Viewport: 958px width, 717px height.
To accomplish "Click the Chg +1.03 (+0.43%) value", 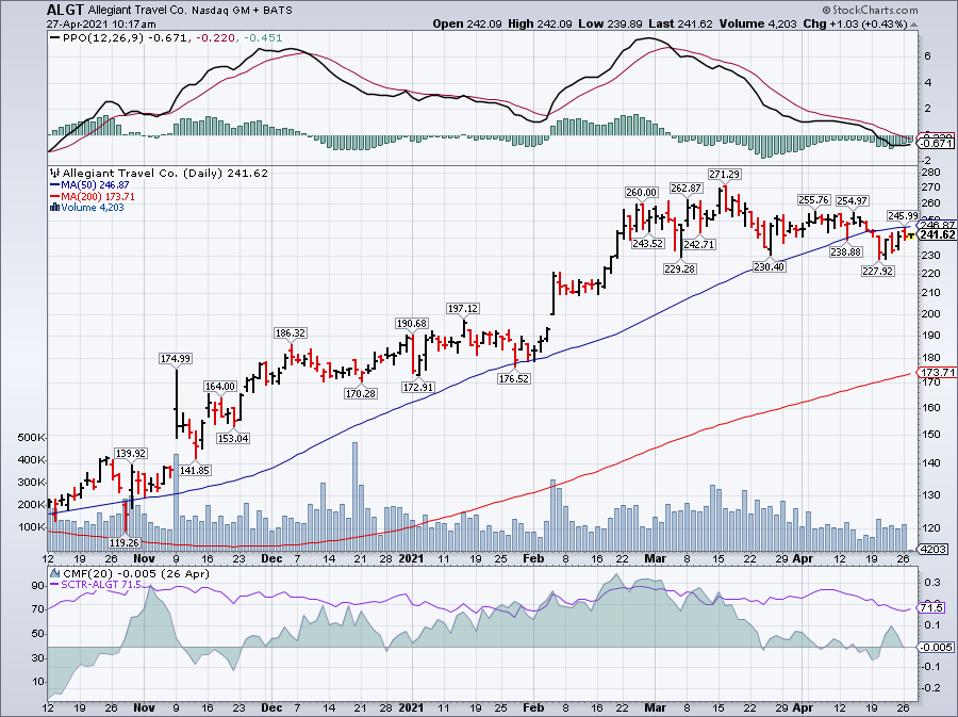I will (855, 24).
